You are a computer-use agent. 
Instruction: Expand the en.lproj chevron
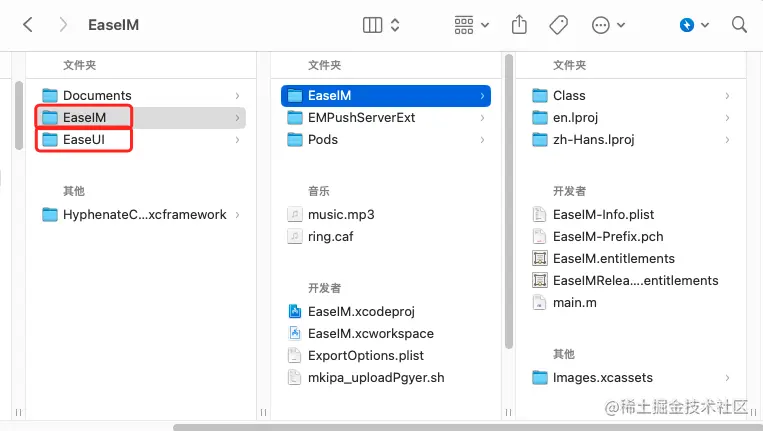pos(727,118)
